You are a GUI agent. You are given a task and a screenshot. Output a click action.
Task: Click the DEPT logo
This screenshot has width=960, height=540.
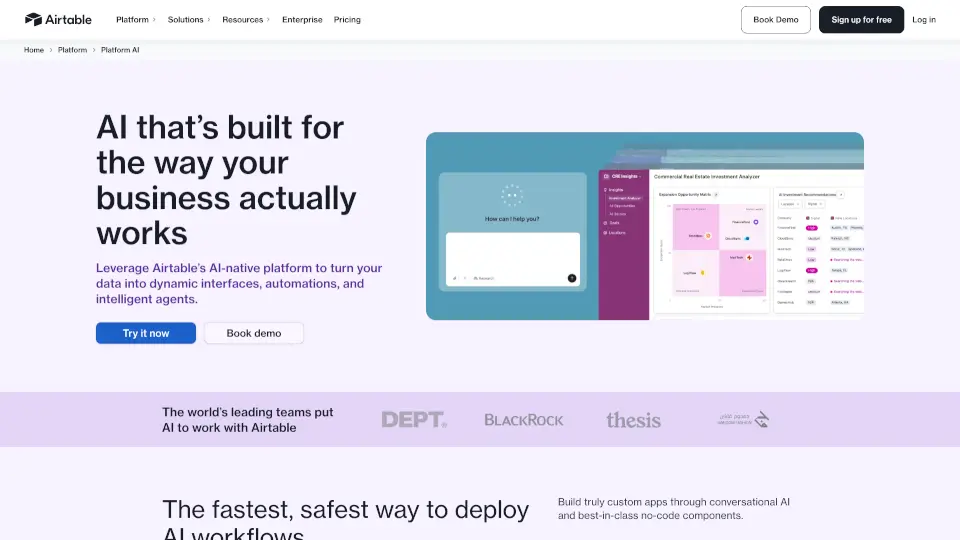[x=414, y=419]
